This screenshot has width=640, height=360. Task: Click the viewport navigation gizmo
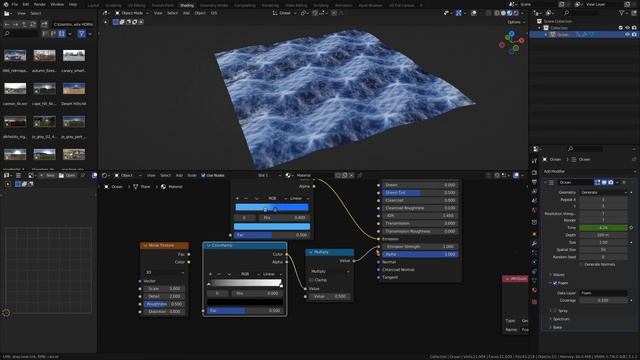511,42
